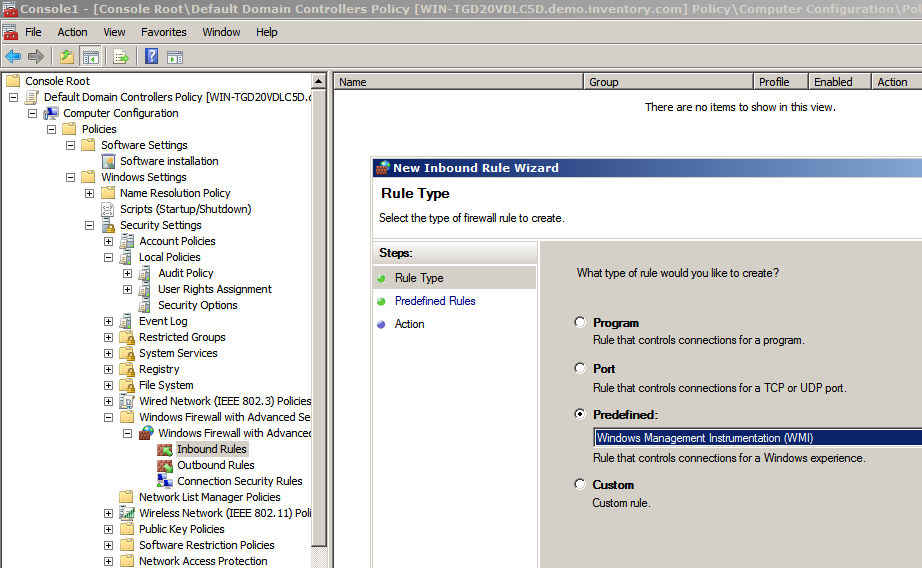Select the Program rule type radio button
Image resolution: width=922 pixels, height=568 pixels.
[580, 322]
